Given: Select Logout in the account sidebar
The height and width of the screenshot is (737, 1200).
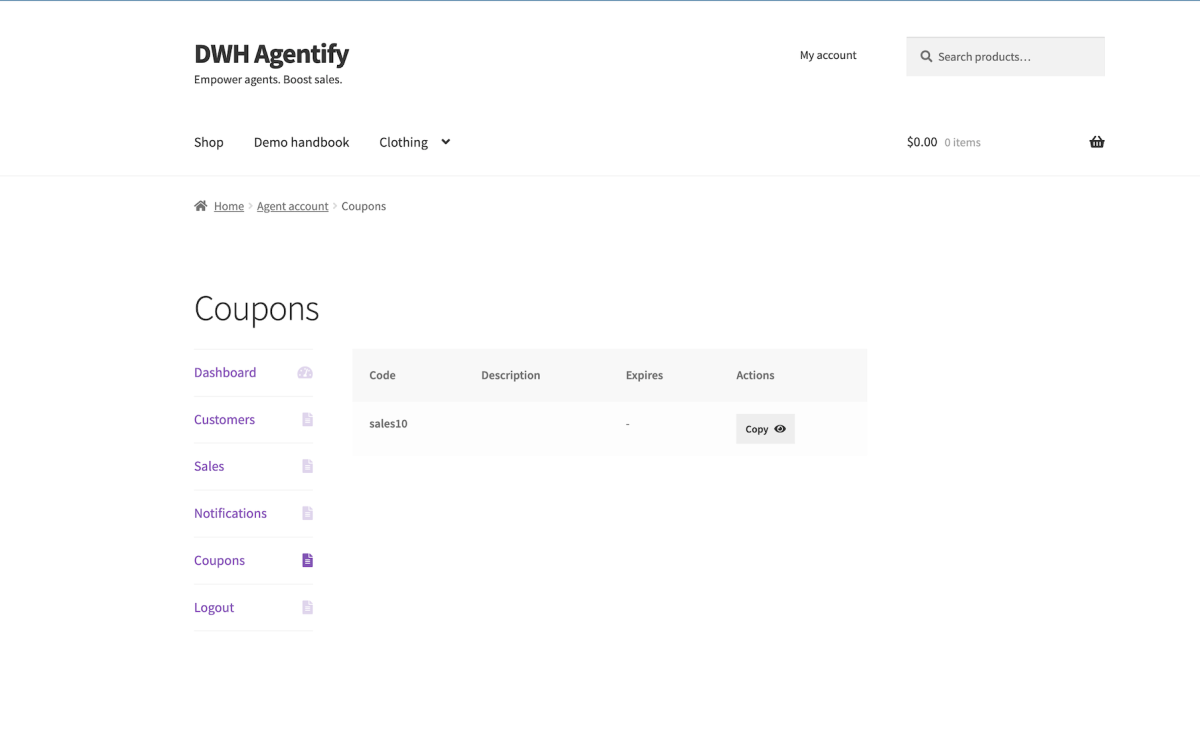Looking at the screenshot, I should click(214, 608).
